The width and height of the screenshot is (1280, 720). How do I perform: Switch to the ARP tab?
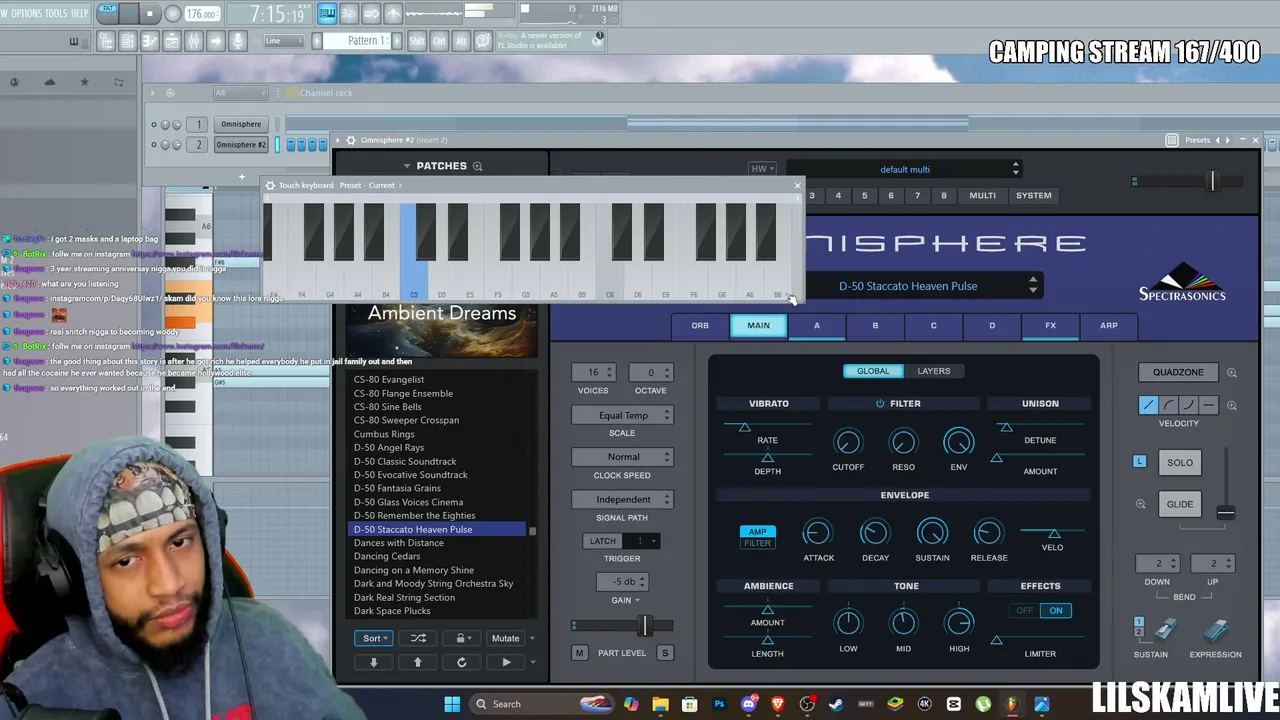pos(1109,326)
